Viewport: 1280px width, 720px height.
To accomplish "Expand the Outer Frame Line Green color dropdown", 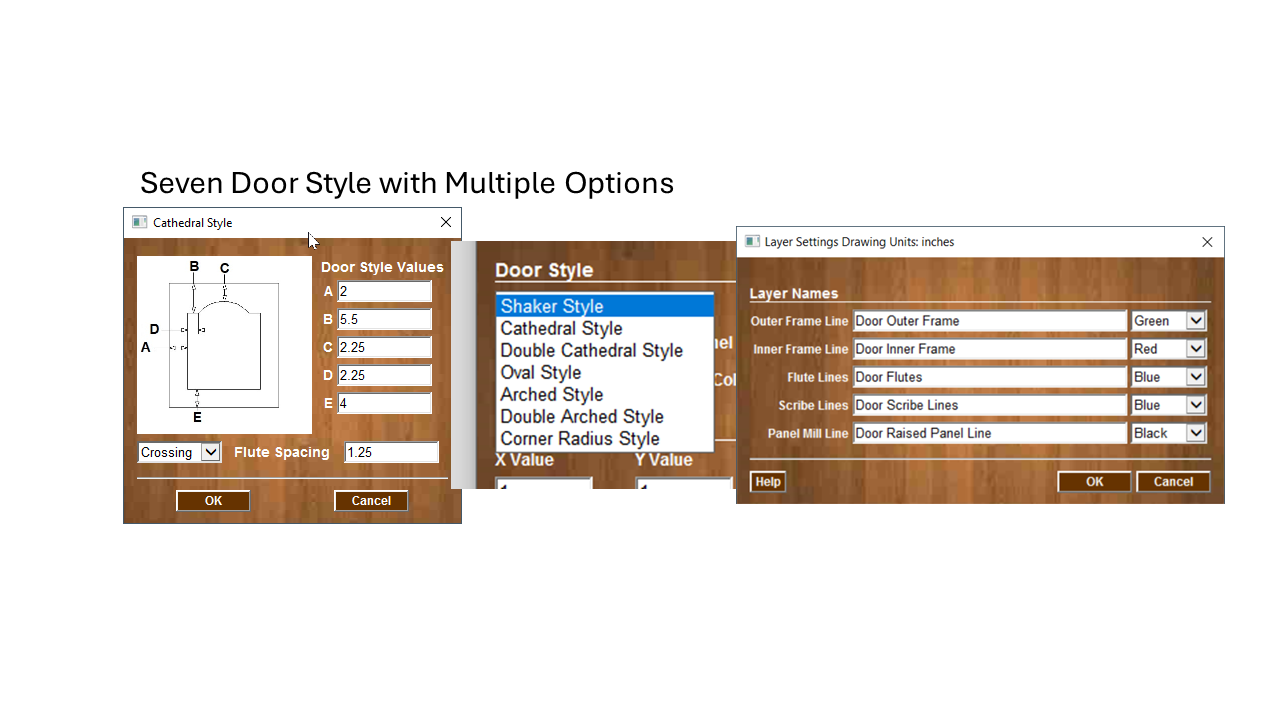I will coord(1196,321).
